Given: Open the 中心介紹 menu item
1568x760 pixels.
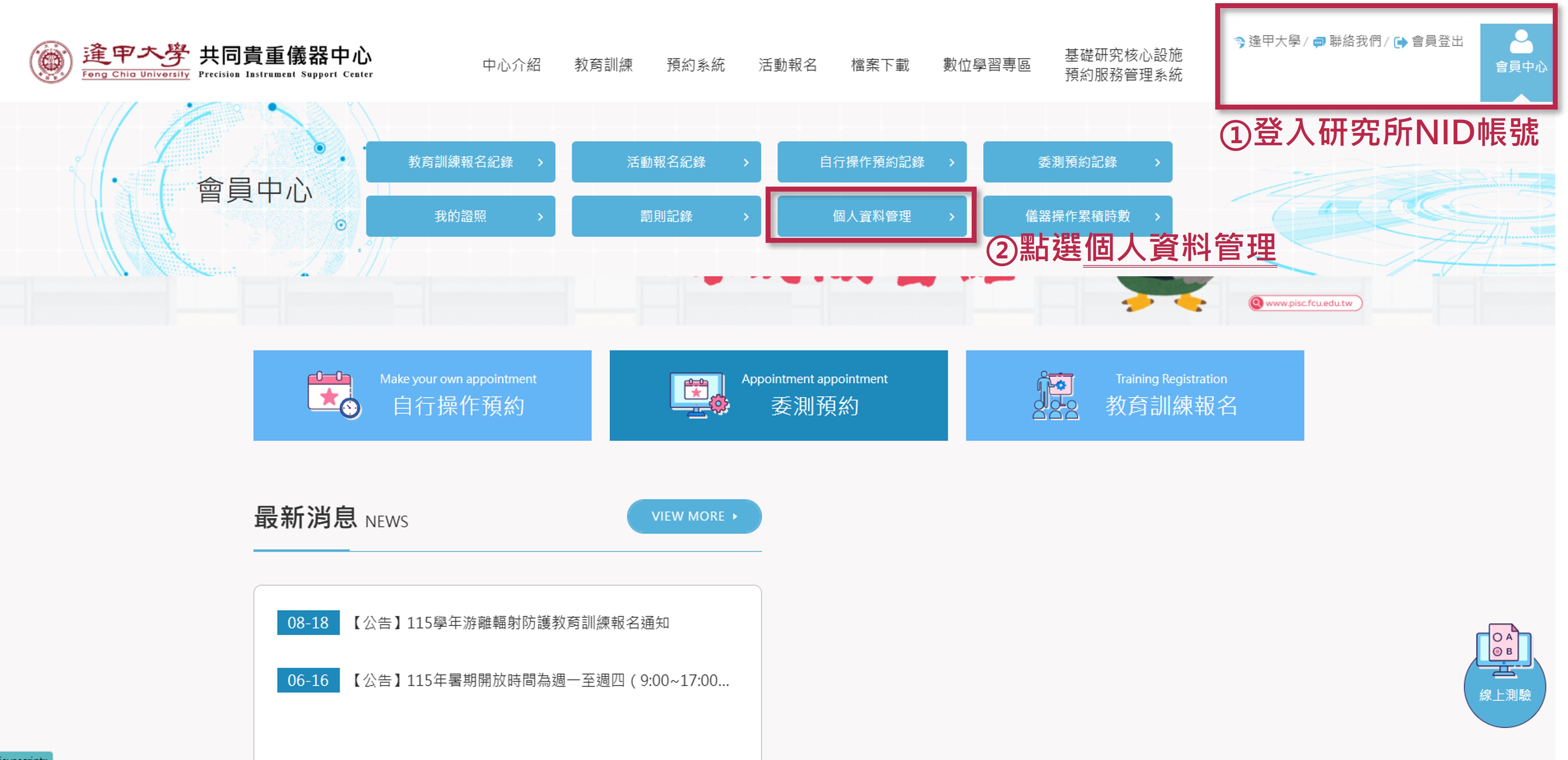Looking at the screenshot, I should click(x=511, y=65).
